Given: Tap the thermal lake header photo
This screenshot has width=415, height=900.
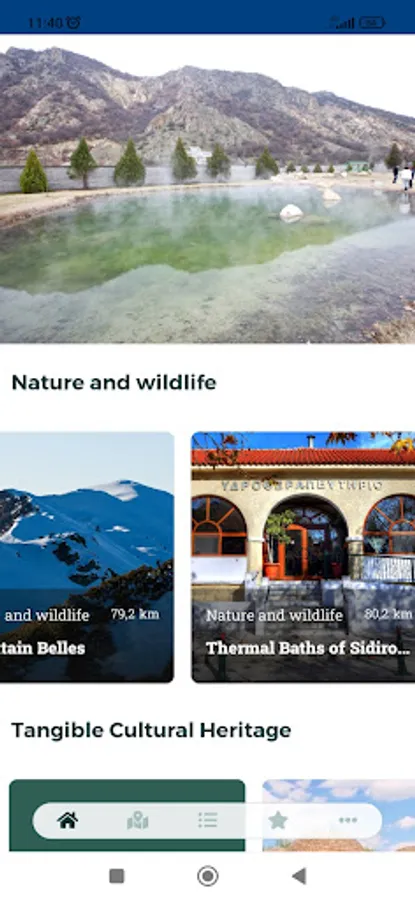Looking at the screenshot, I should pos(207,189).
